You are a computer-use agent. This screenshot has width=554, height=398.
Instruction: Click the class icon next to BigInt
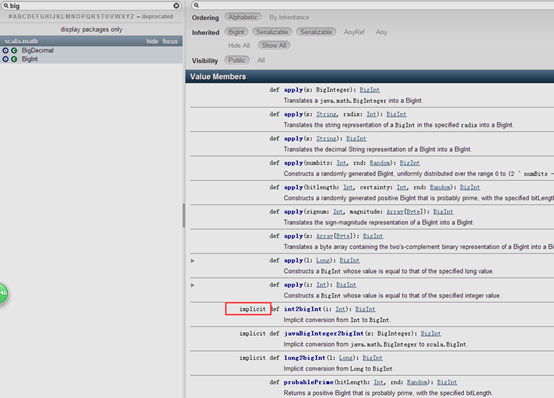pos(14,59)
